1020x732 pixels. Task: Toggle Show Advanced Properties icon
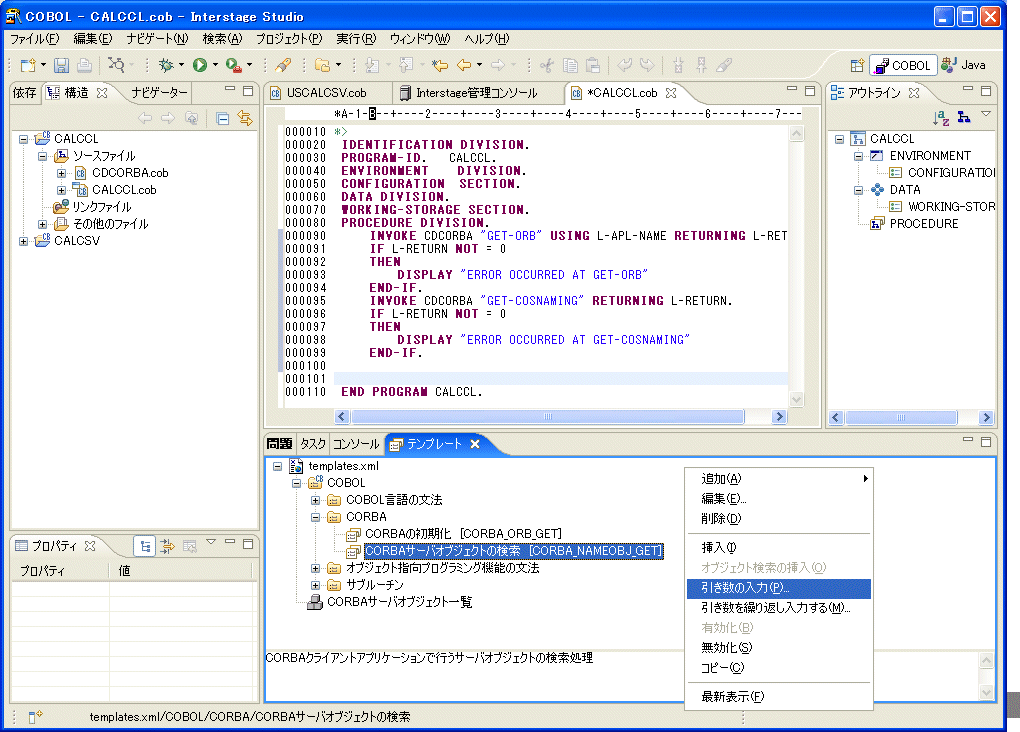pos(168,547)
